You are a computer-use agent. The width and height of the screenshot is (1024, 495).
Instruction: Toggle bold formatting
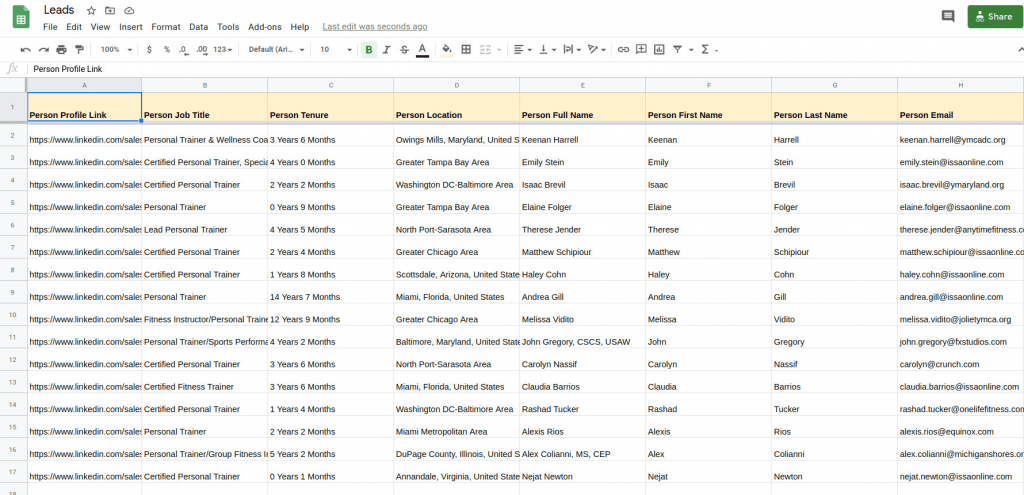point(369,50)
